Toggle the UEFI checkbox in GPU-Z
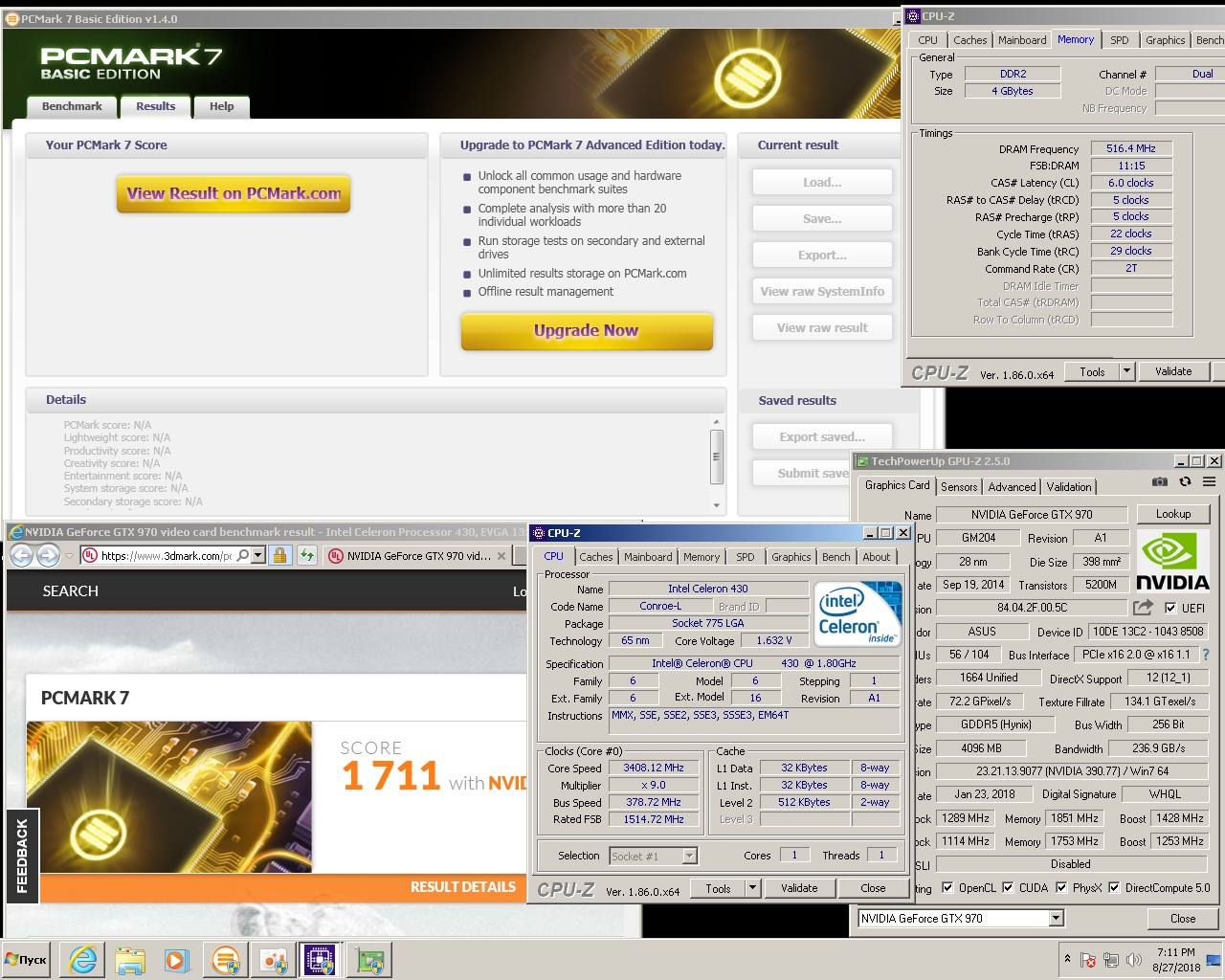Screen dimensions: 1225x980 click(x=1170, y=608)
